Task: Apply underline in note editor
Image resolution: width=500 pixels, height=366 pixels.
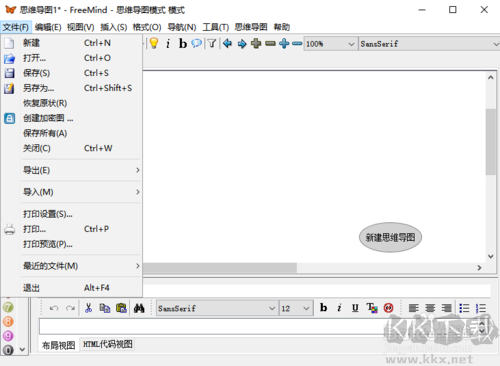Action: click(355, 308)
